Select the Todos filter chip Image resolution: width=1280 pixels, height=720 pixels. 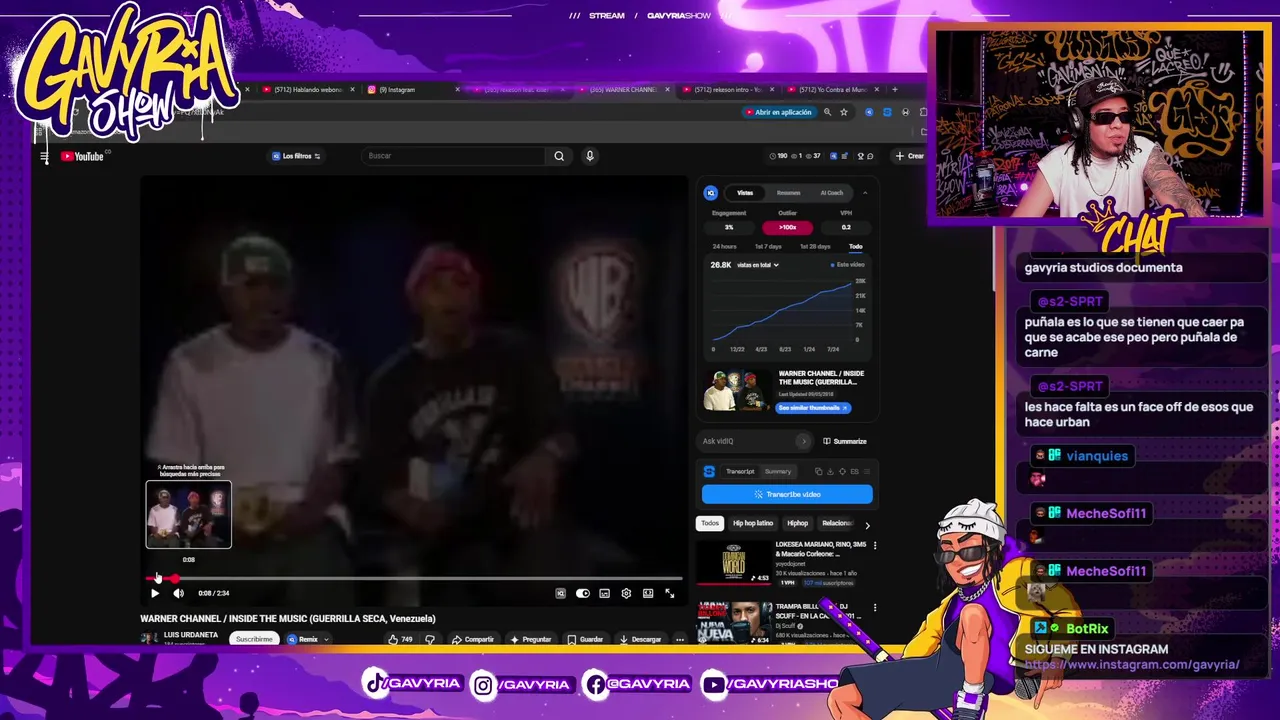point(710,523)
